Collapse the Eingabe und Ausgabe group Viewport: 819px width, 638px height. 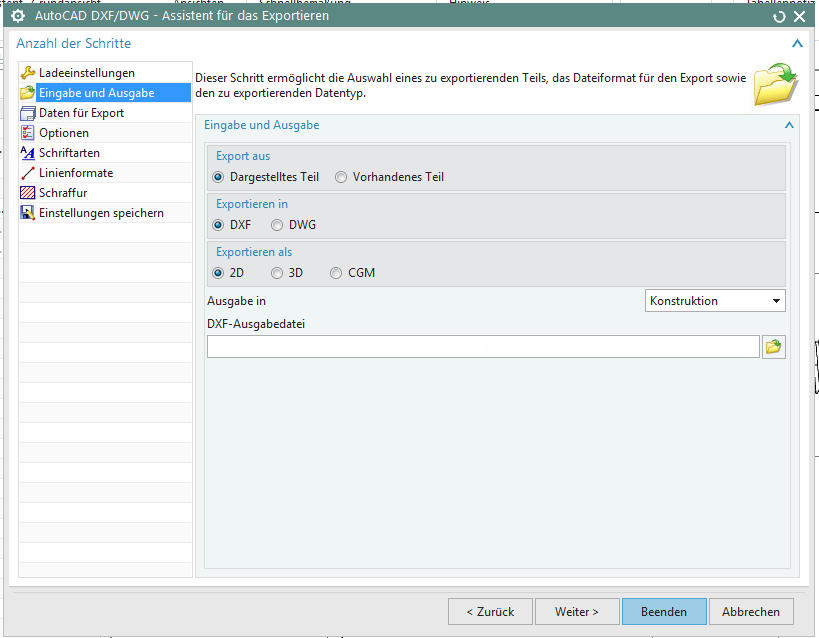click(789, 125)
